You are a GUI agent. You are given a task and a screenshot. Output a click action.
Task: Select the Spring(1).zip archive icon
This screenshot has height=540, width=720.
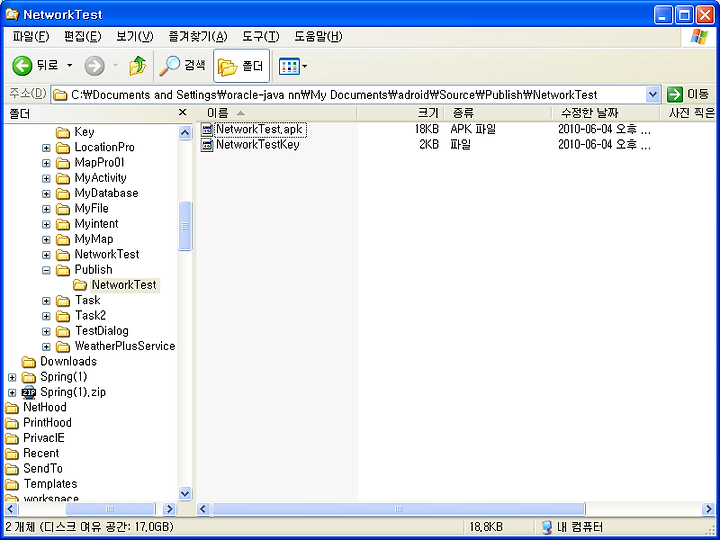[28, 392]
